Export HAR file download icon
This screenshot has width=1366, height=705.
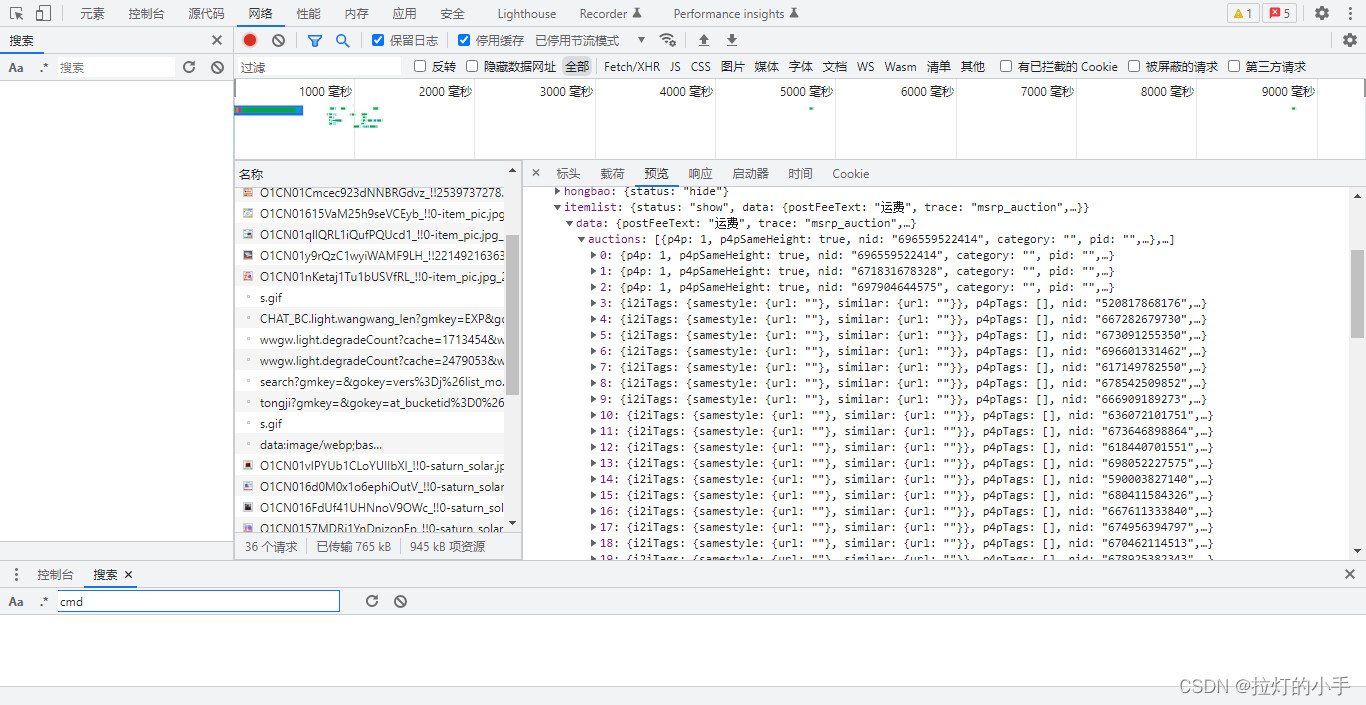(732, 40)
